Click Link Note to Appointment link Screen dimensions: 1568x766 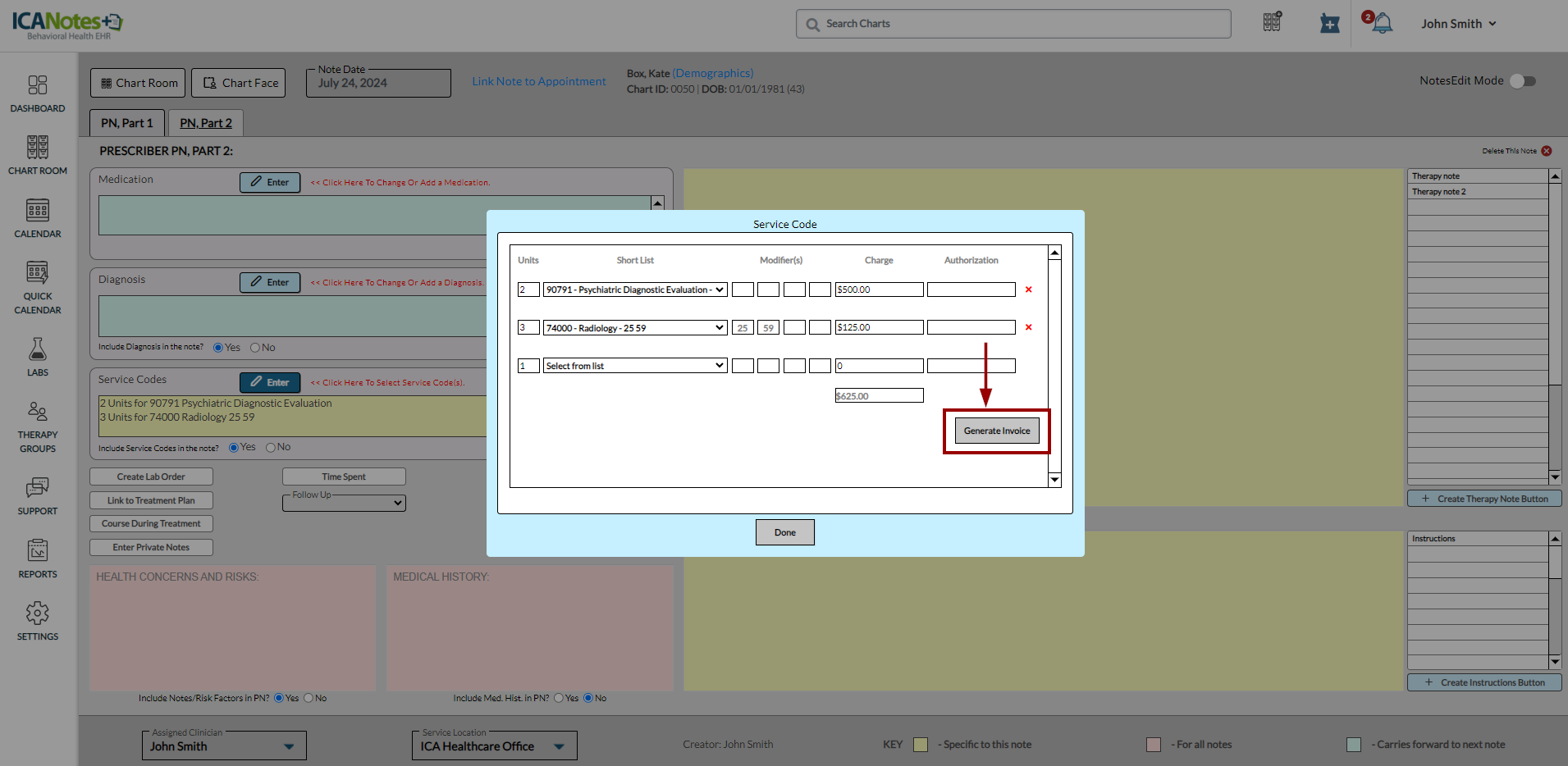(x=539, y=81)
